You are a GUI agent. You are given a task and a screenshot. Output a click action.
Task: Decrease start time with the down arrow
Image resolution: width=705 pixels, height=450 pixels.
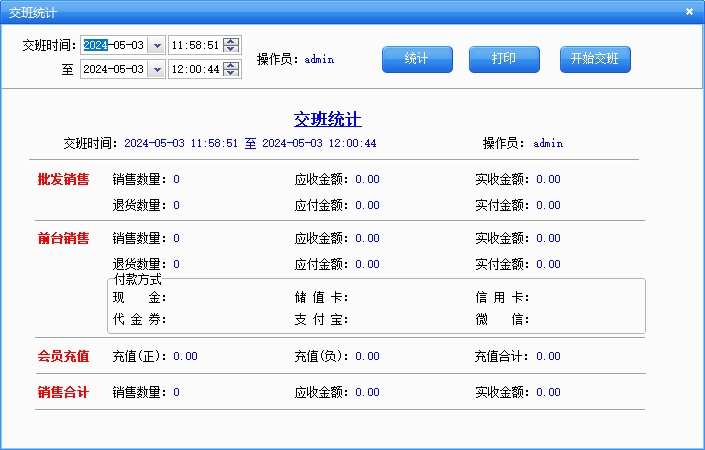(232, 49)
